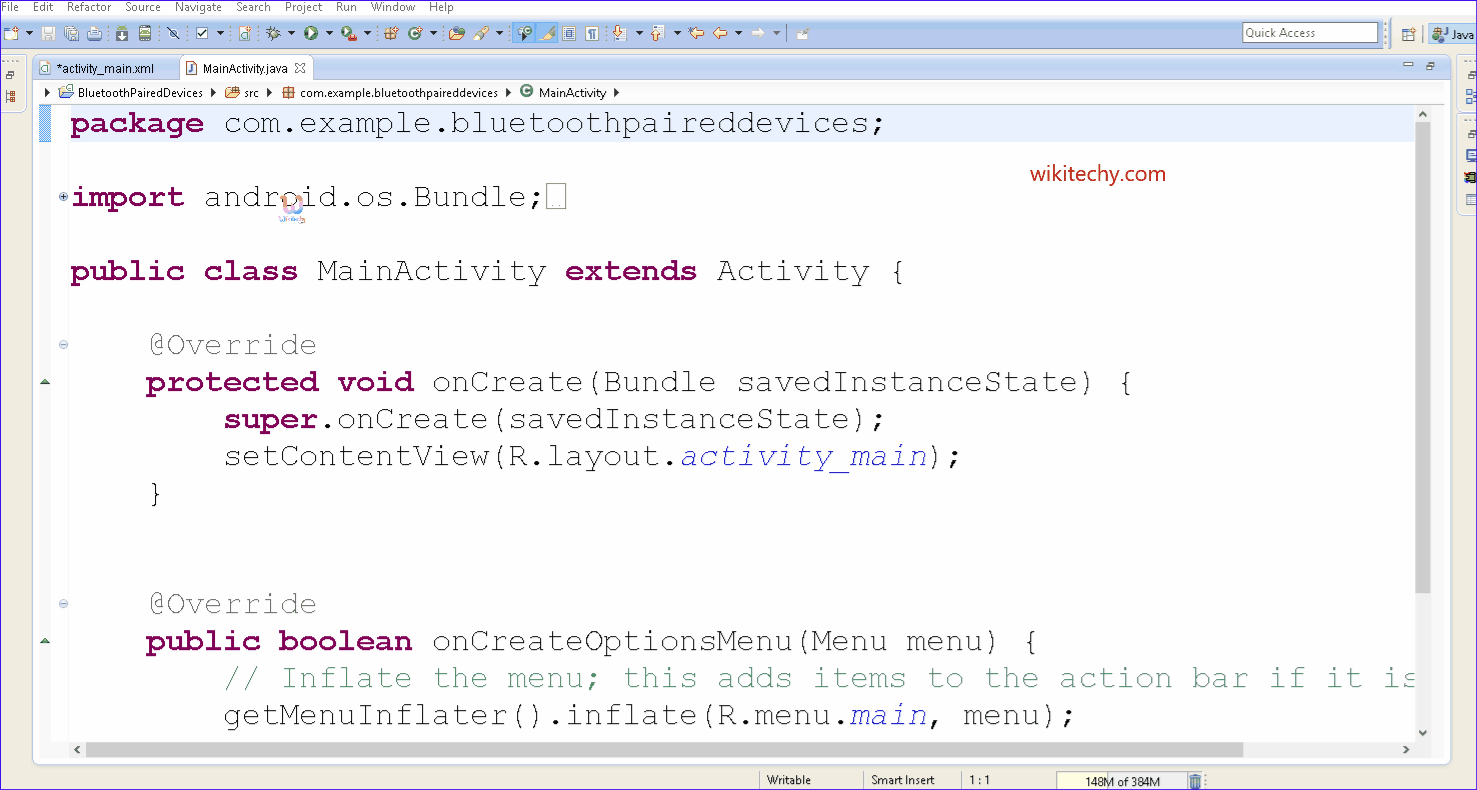Open Android SDK Manager icon
The height and width of the screenshot is (790, 1477).
[x=121, y=33]
